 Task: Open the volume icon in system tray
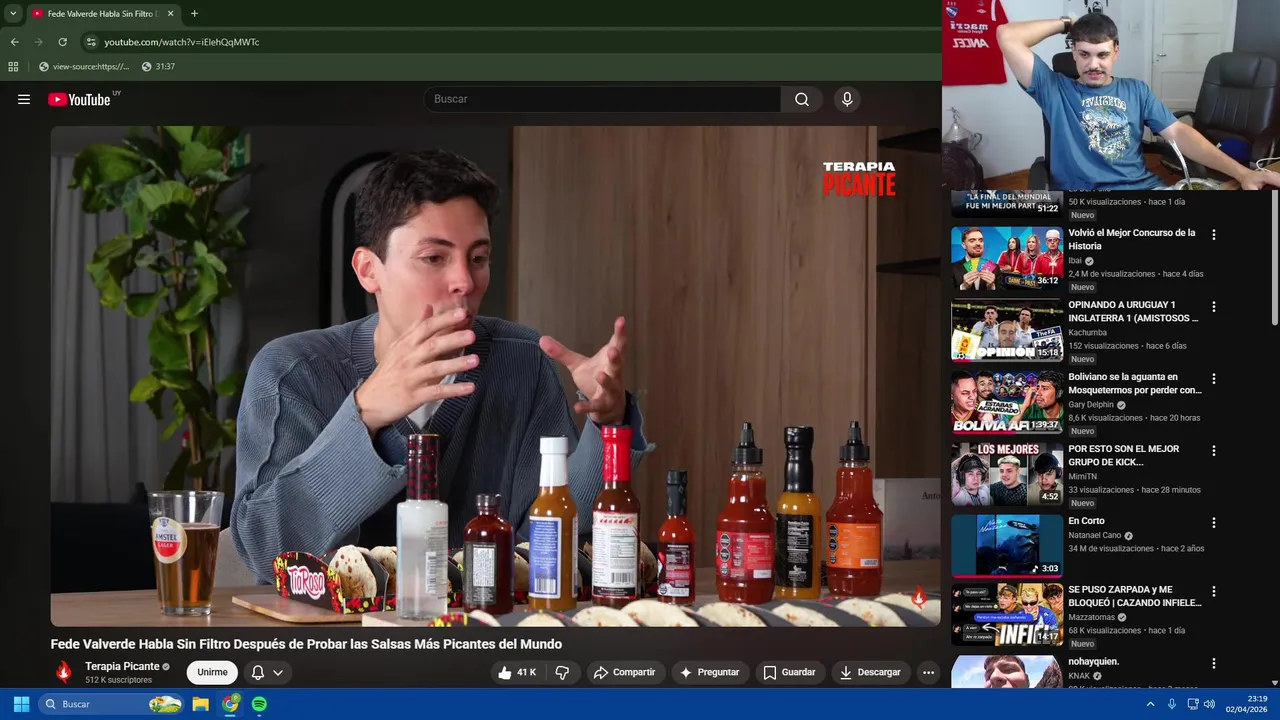tap(1210, 704)
